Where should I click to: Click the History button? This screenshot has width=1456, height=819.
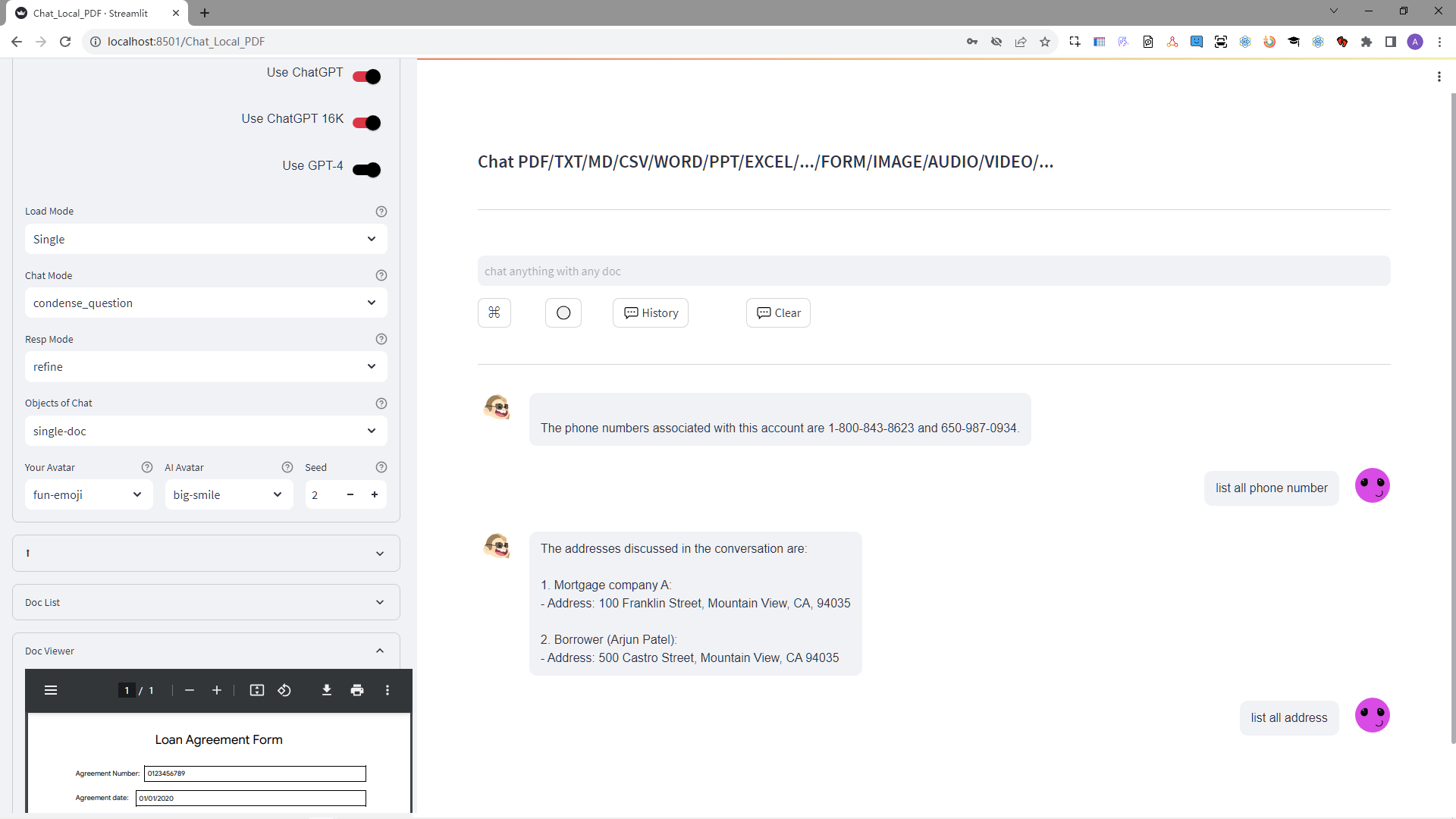point(650,312)
